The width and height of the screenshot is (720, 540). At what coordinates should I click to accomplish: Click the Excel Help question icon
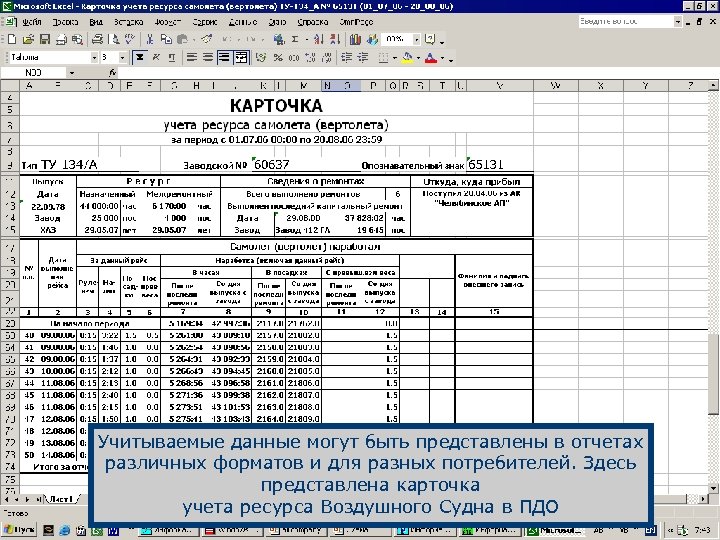point(430,39)
